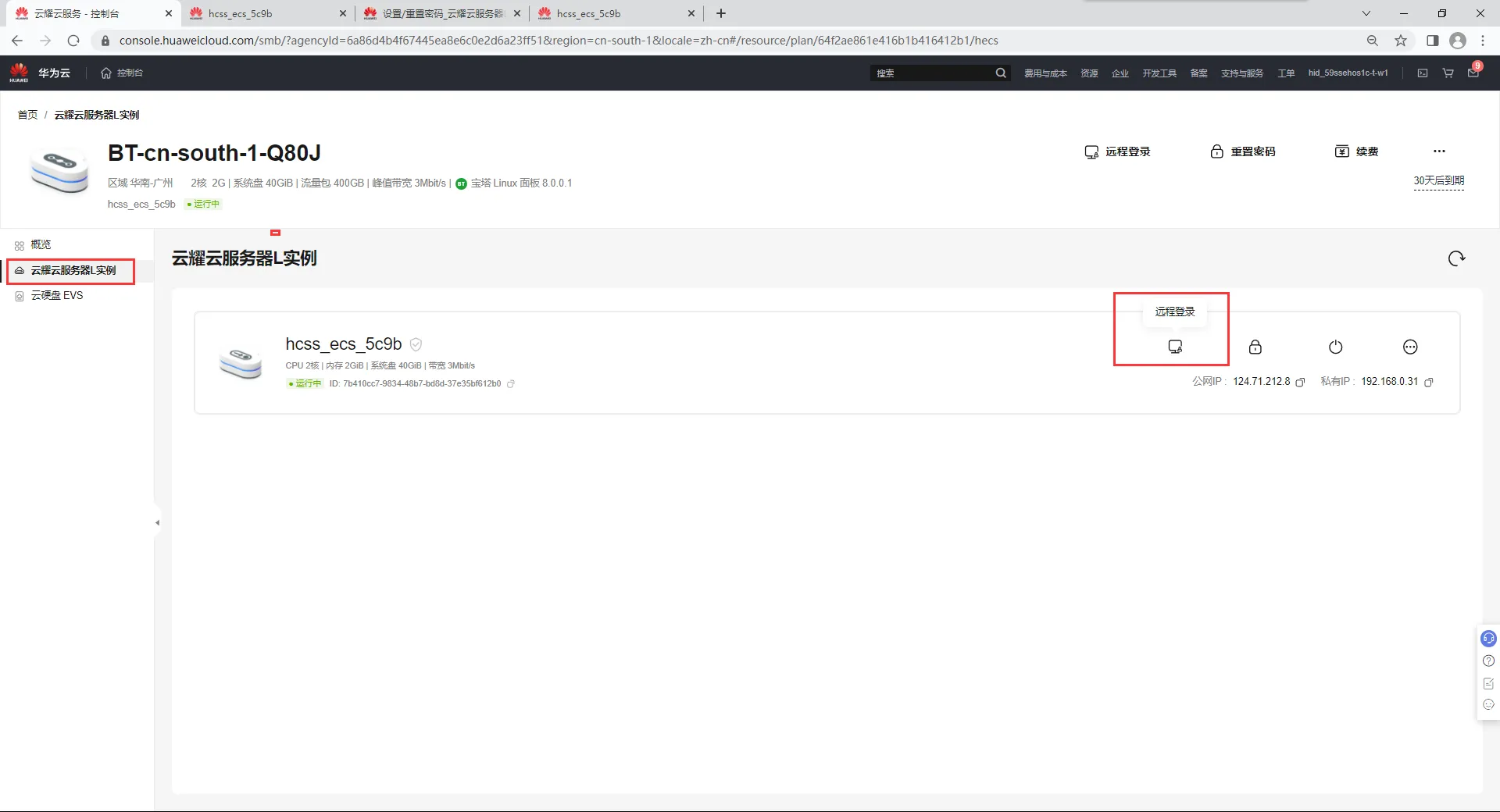
Task: Open the 工单 menu
Action: [1286, 73]
